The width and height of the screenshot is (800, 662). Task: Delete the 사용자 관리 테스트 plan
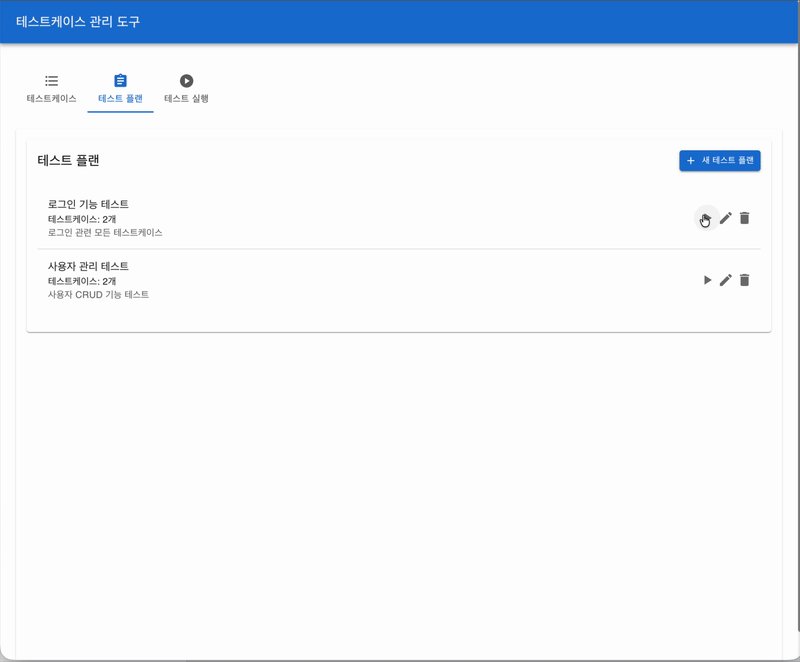point(744,280)
